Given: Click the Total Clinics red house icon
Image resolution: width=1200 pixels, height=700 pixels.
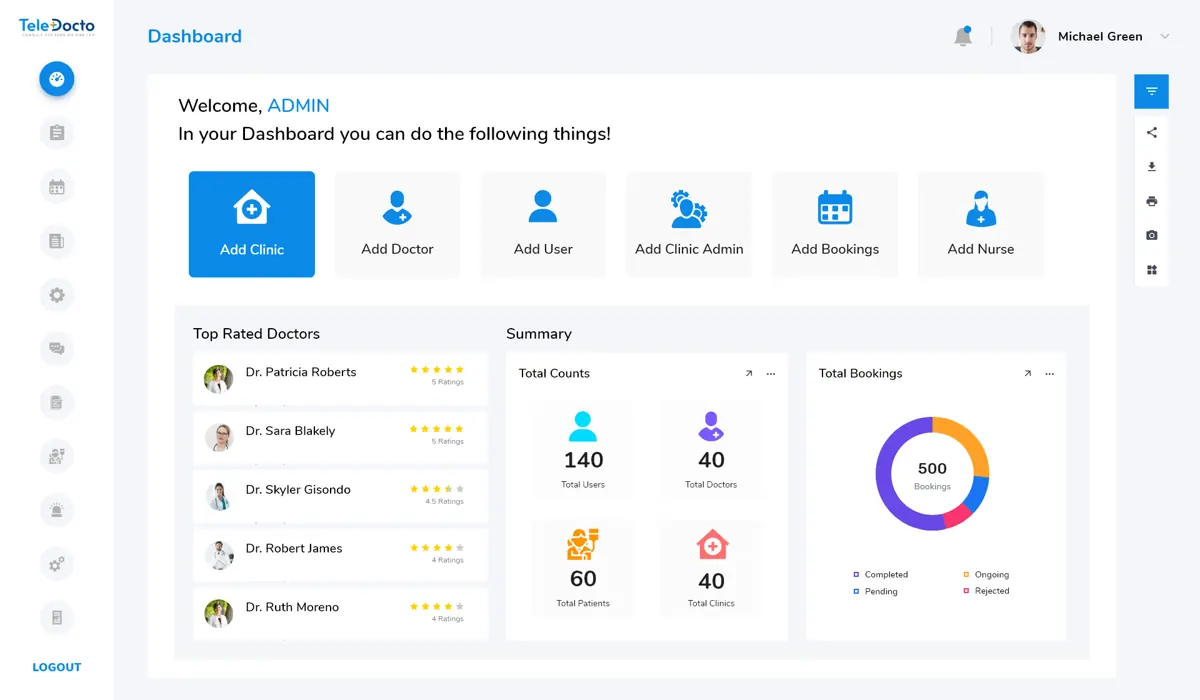Looking at the screenshot, I should pos(711,545).
